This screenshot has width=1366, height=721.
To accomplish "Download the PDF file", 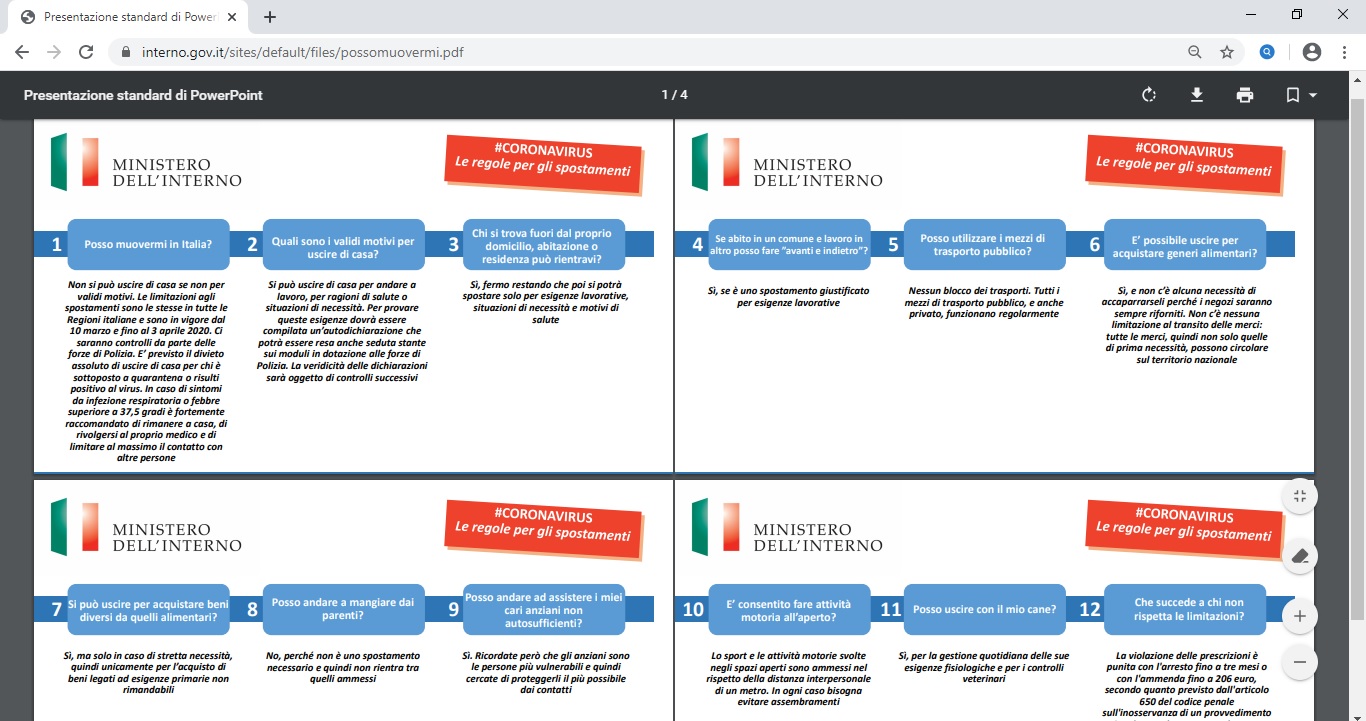I will [1196, 95].
